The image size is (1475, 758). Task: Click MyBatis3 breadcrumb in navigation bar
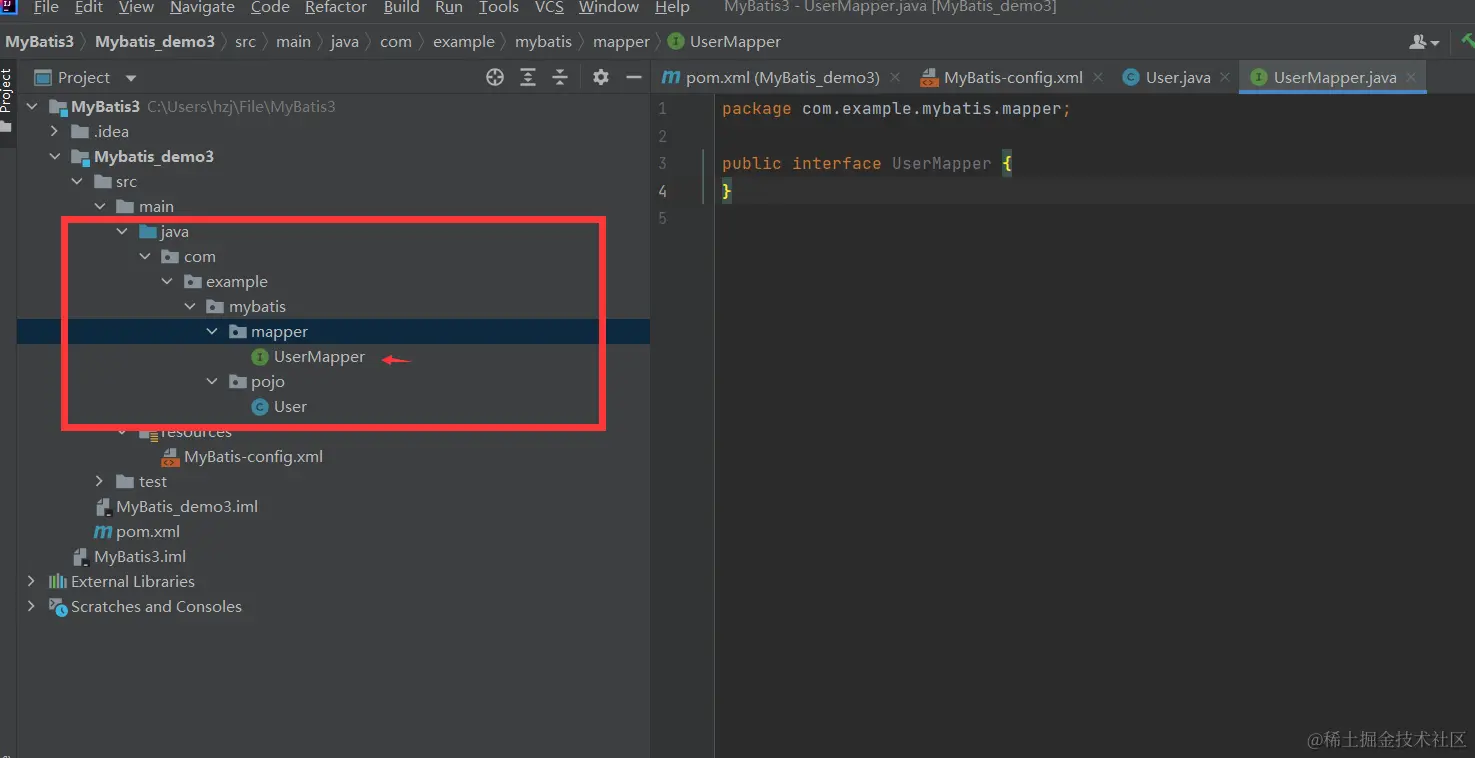click(40, 41)
